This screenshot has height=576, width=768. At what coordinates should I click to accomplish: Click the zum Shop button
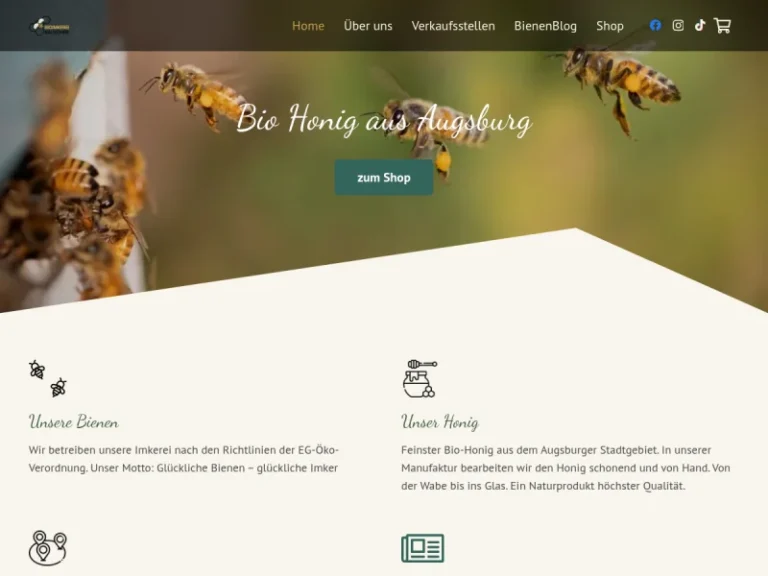click(x=384, y=177)
